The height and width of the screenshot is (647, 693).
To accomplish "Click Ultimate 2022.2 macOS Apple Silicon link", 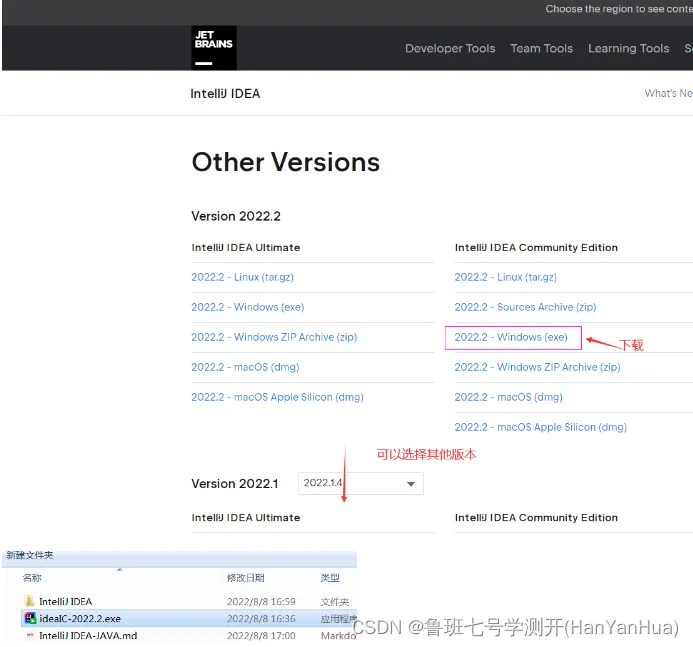I will point(277,397).
